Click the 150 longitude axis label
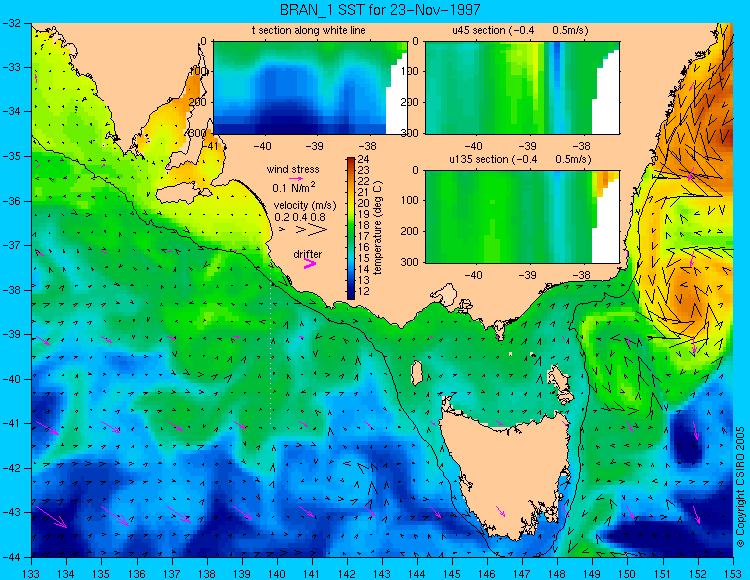This screenshot has width=750, height=580. point(628,573)
